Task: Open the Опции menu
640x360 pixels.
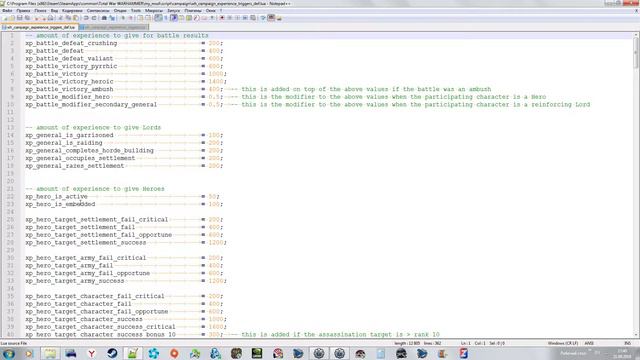Action: 120,11
